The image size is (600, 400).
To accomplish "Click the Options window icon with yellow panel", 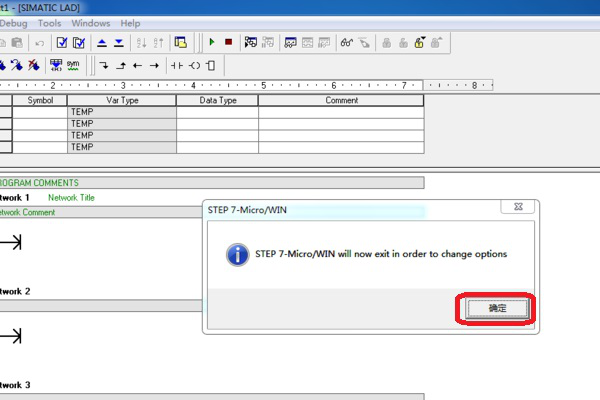I will click(x=181, y=42).
